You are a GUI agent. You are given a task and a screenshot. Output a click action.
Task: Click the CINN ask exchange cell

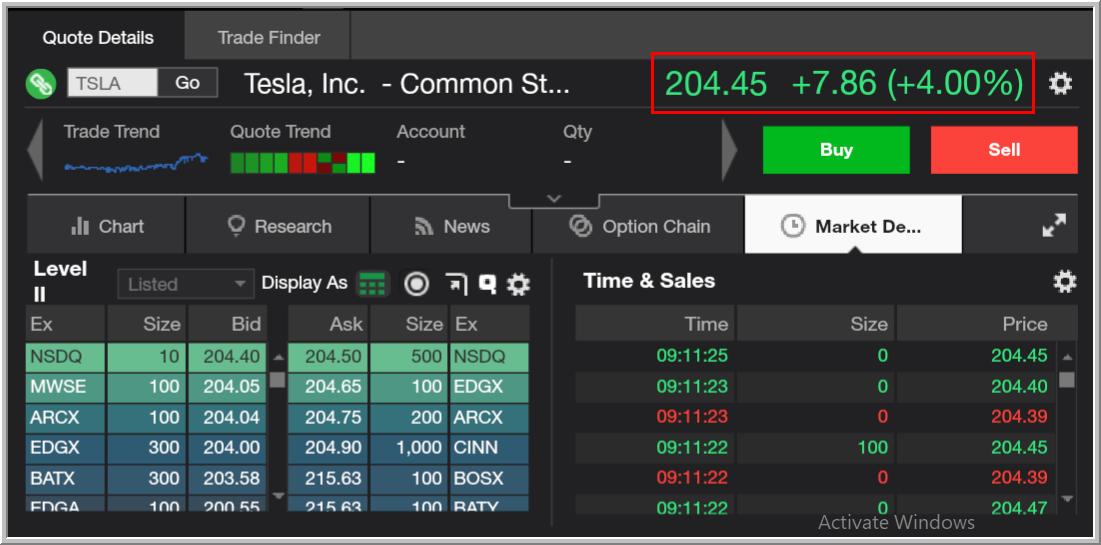point(489,447)
